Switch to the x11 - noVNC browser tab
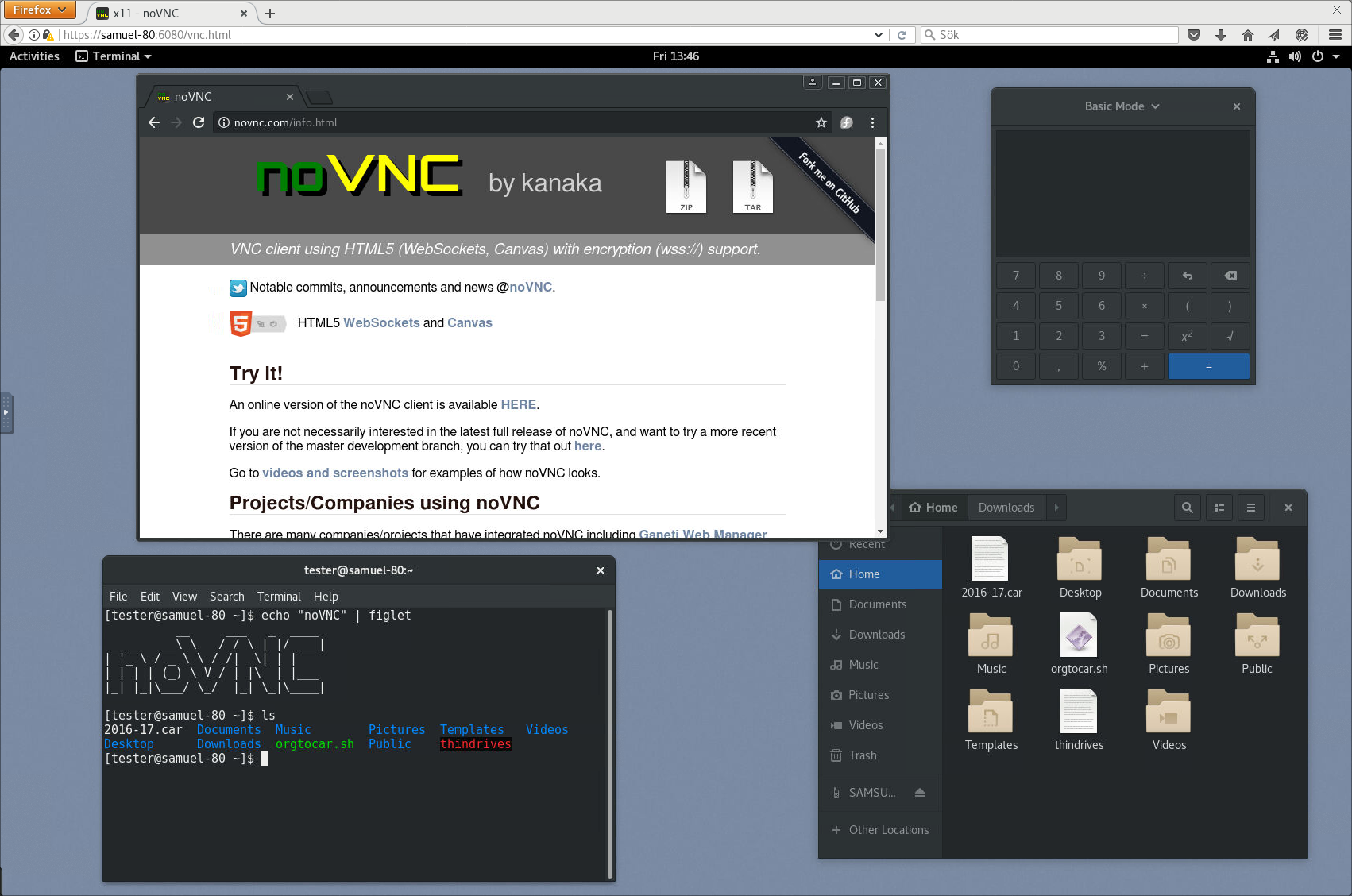The image size is (1352, 896). pos(159,13)
